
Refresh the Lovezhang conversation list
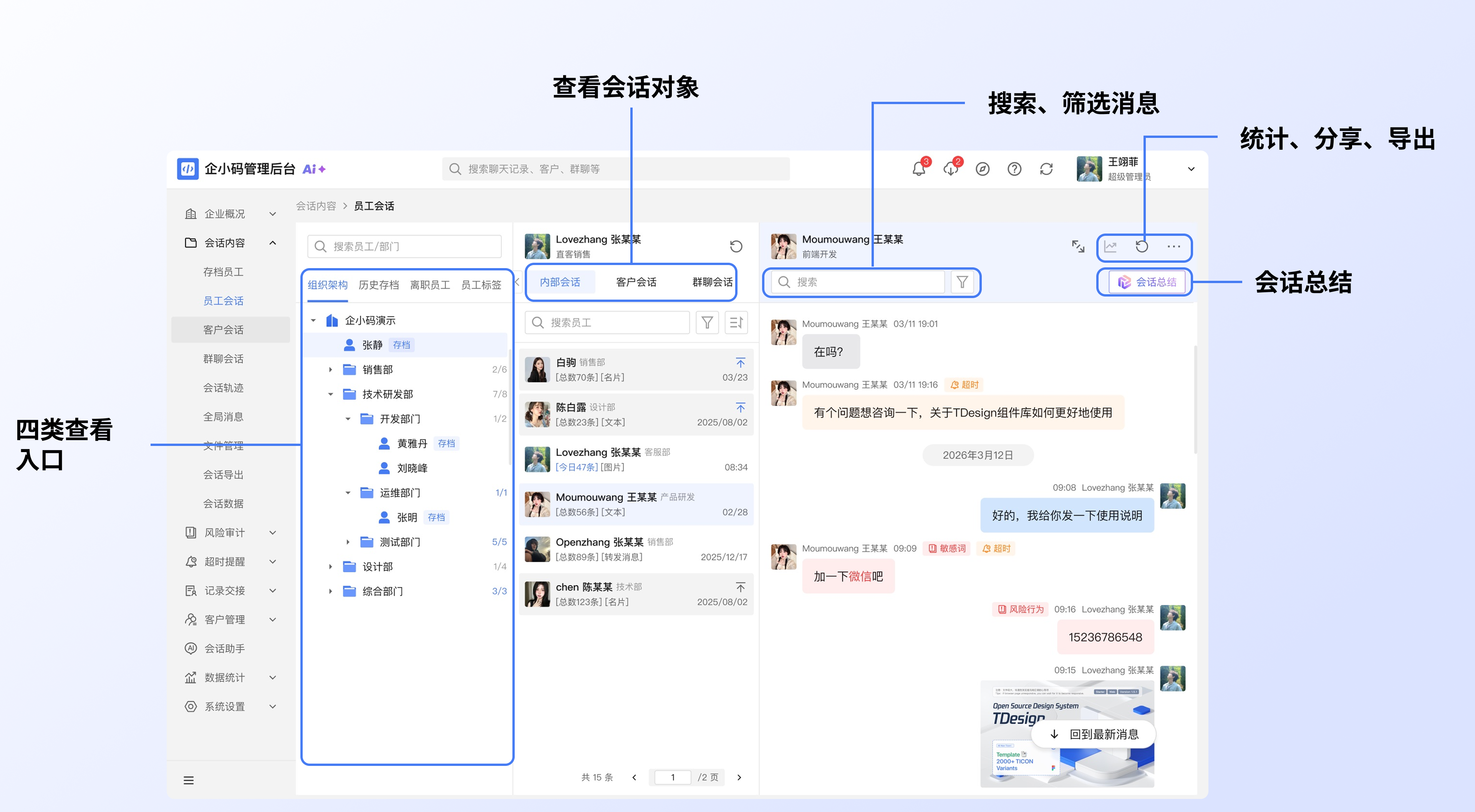[x=736, y=246]
